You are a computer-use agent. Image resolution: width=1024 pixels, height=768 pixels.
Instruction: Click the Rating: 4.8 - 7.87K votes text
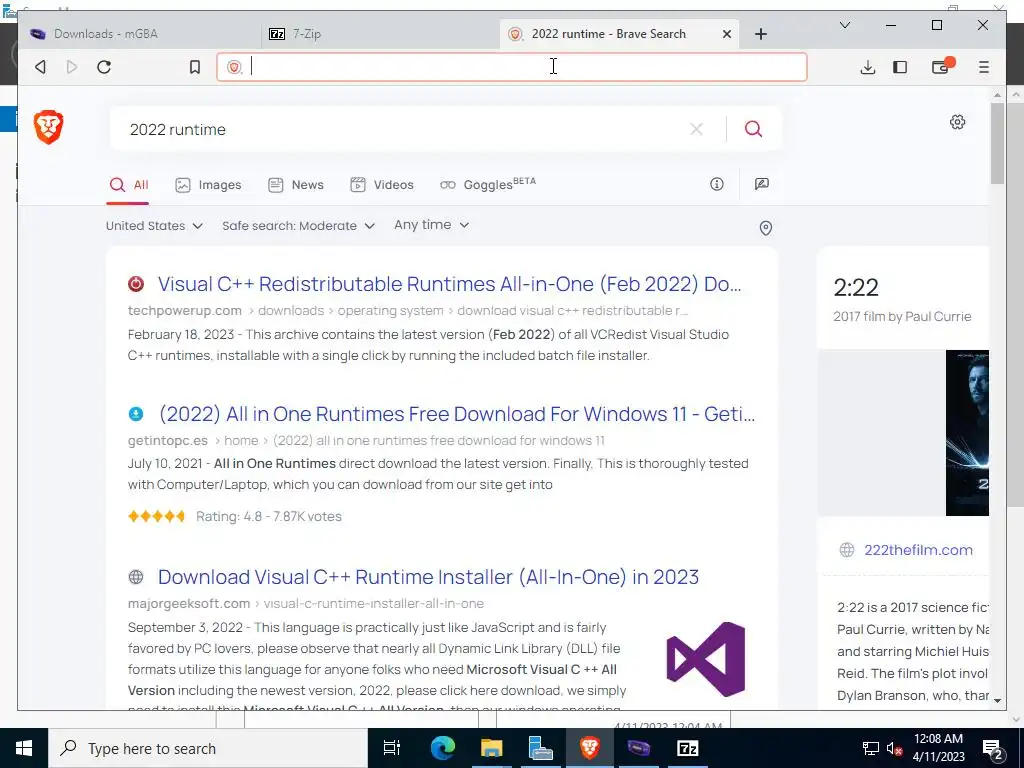pos(269,517)
